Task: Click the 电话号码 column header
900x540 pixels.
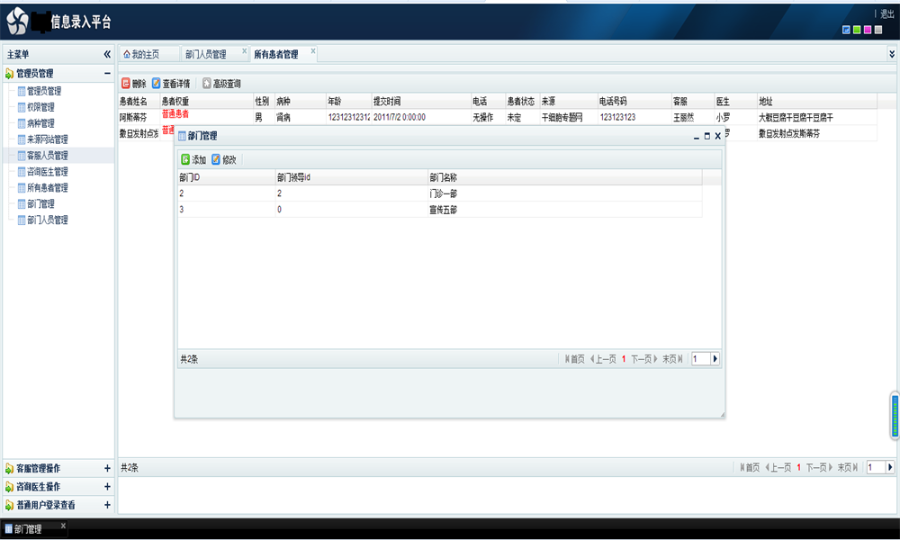Action: coord(634,102)
